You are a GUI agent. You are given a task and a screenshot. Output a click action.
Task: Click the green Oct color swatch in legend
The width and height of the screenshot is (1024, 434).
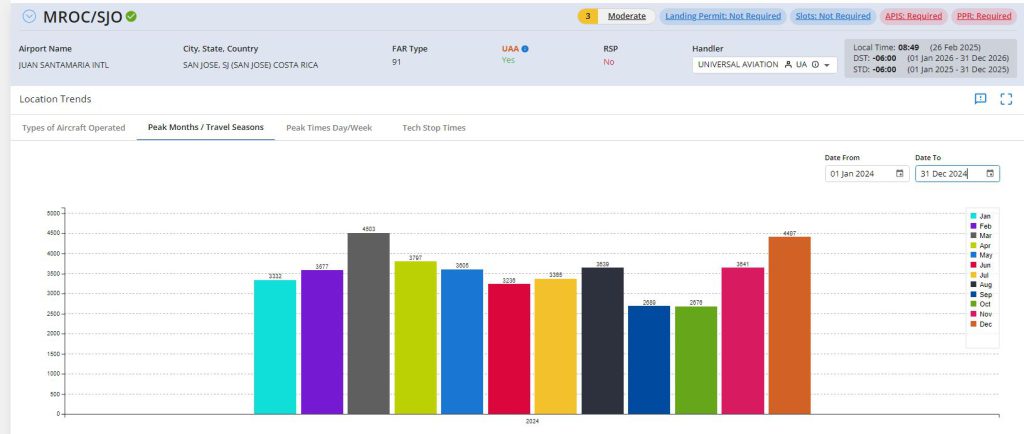point(973,304)
